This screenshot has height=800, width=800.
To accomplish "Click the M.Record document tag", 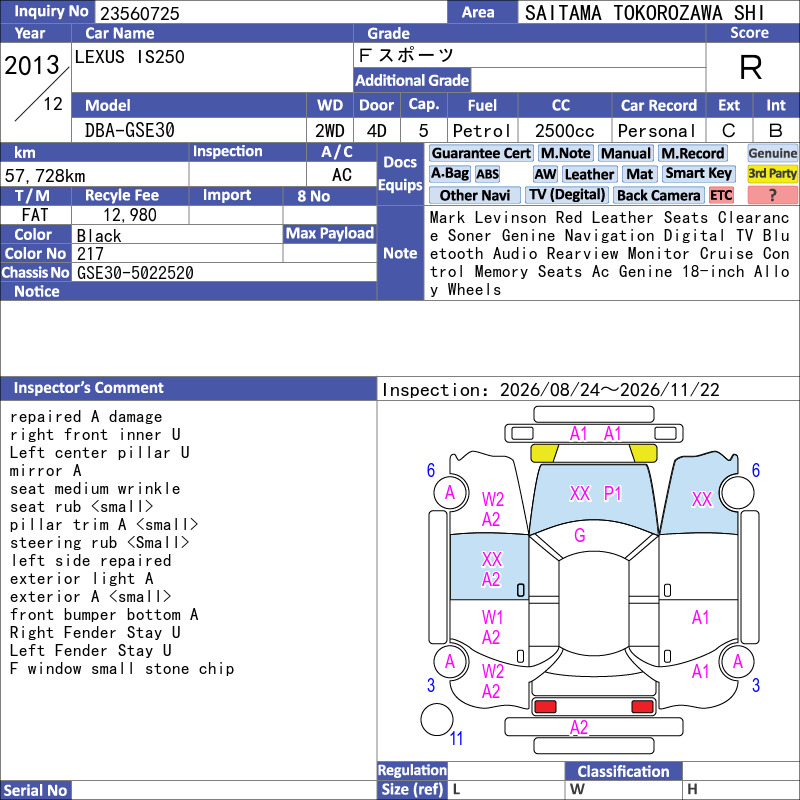I will tap(692, 153).
